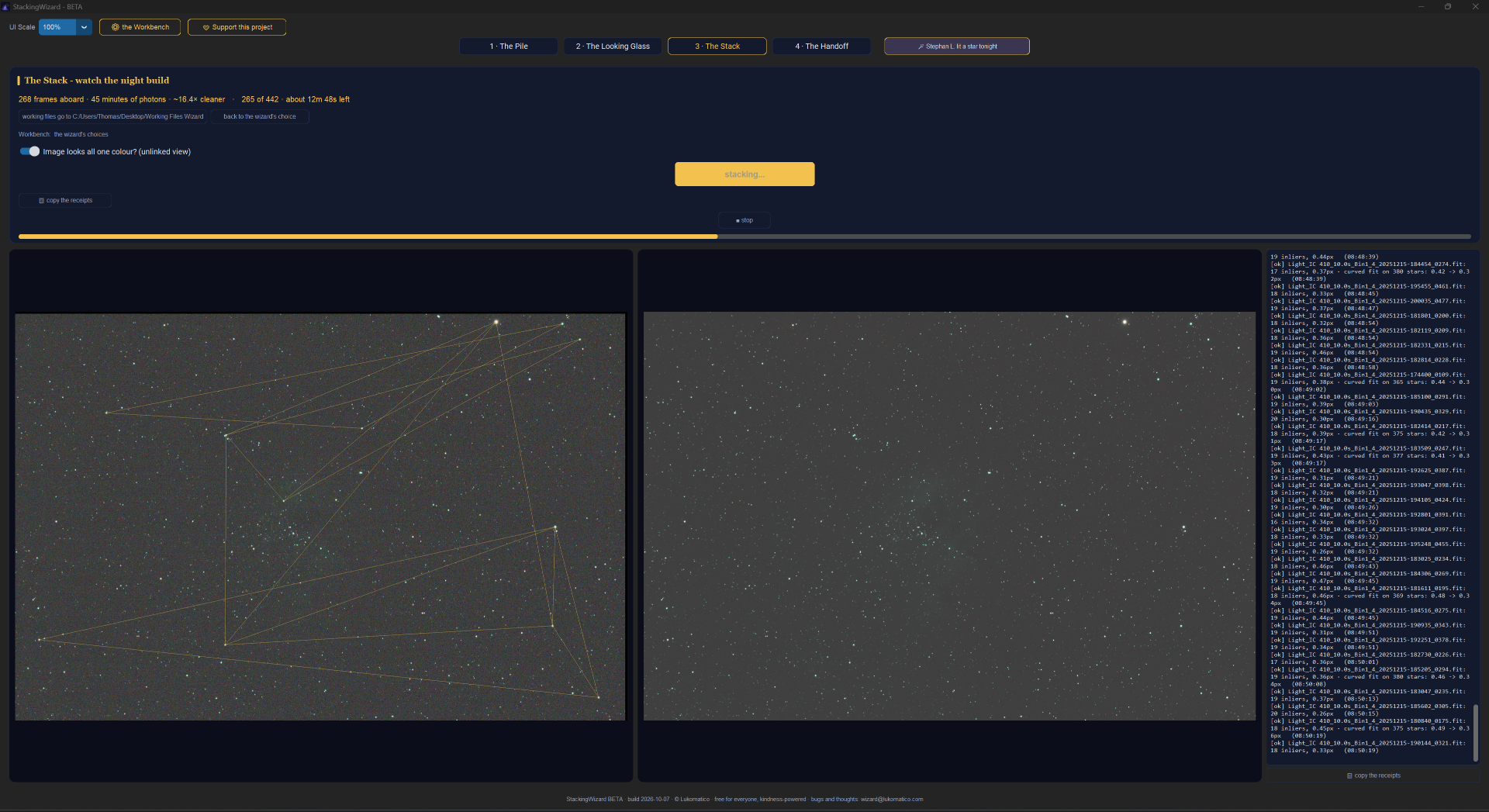The height and width of the screenshot is (812, 1489).
Task: Click the 'Stephan L. lit a star tonight' banner
Action: (957, 47)
